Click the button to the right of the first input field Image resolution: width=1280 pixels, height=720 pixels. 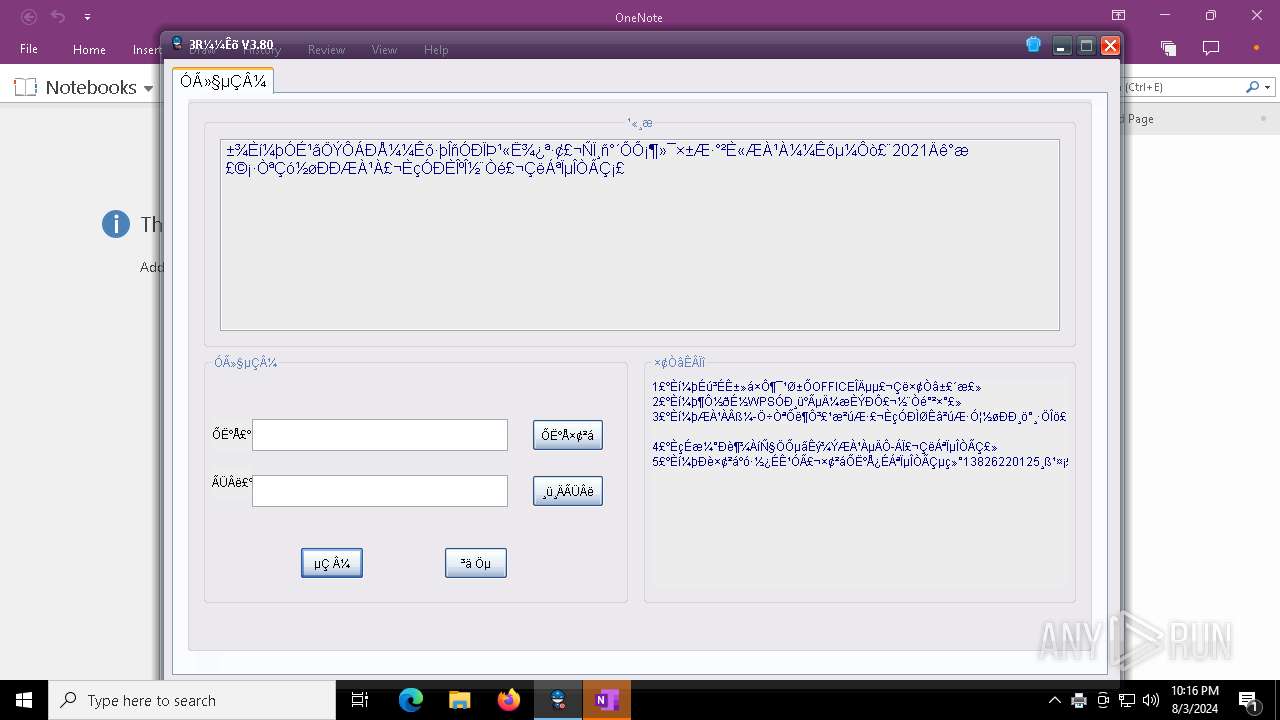click(x=568, y=435)
